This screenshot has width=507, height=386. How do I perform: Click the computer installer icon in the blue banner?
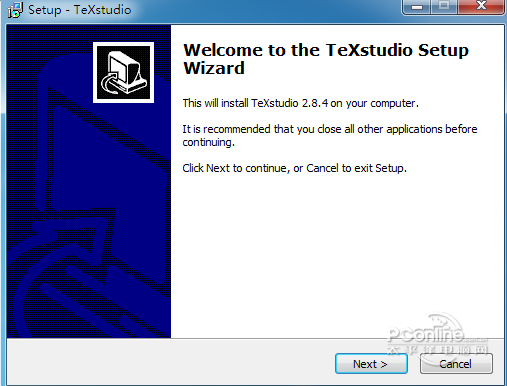point(123,72)
